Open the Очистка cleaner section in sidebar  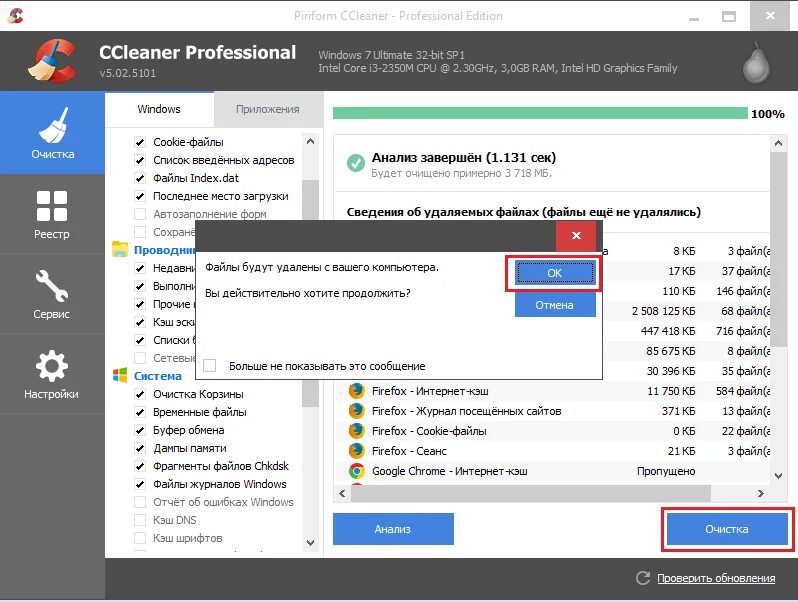pos(52,133)
